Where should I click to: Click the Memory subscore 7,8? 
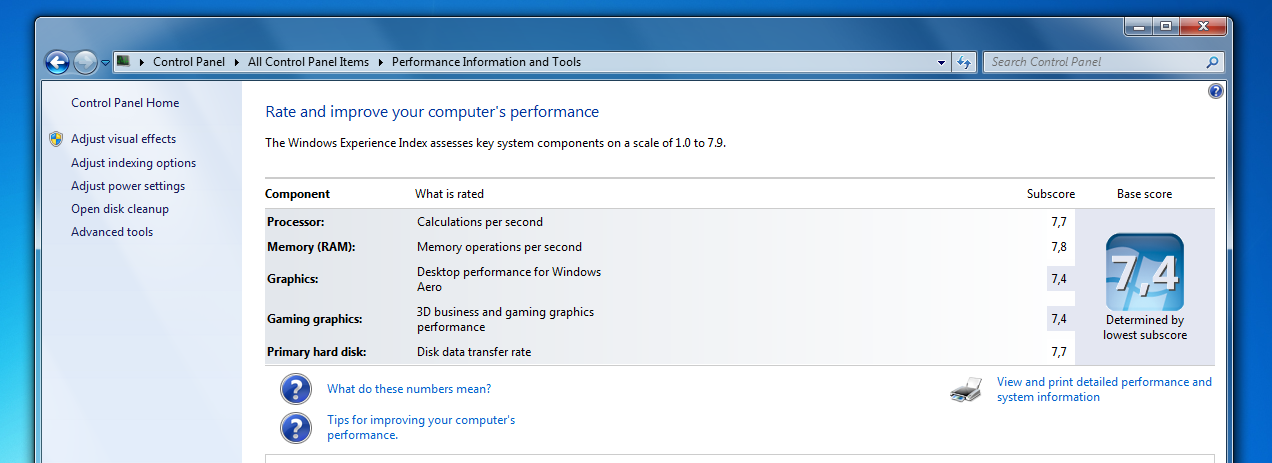pos(1059,247)
